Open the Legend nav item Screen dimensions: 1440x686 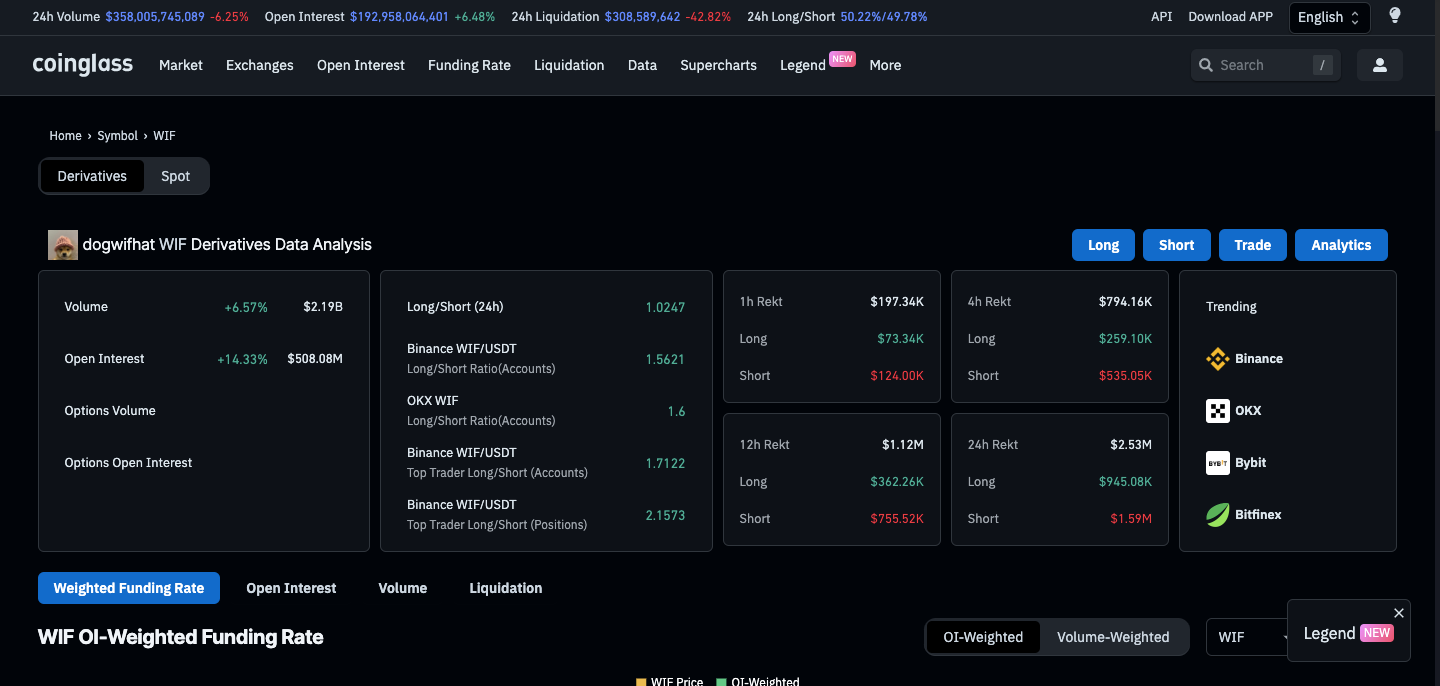click(803, 65)
